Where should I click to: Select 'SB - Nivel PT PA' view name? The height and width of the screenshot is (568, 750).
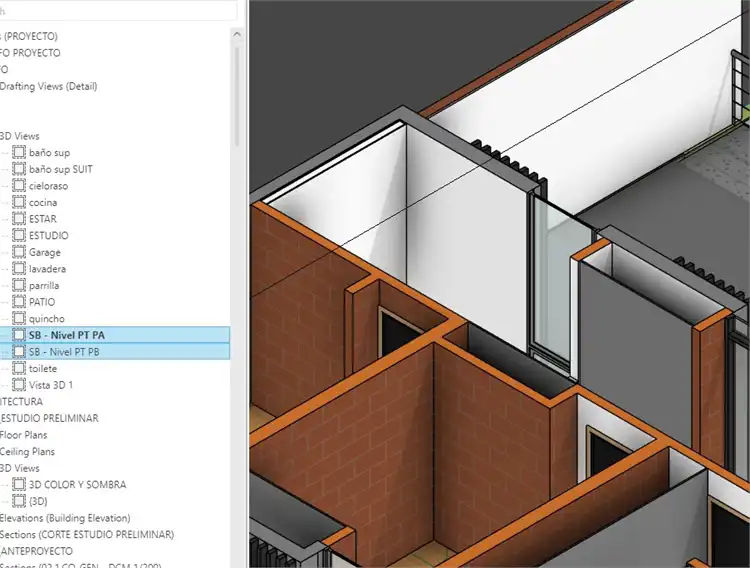pos(66,335)
